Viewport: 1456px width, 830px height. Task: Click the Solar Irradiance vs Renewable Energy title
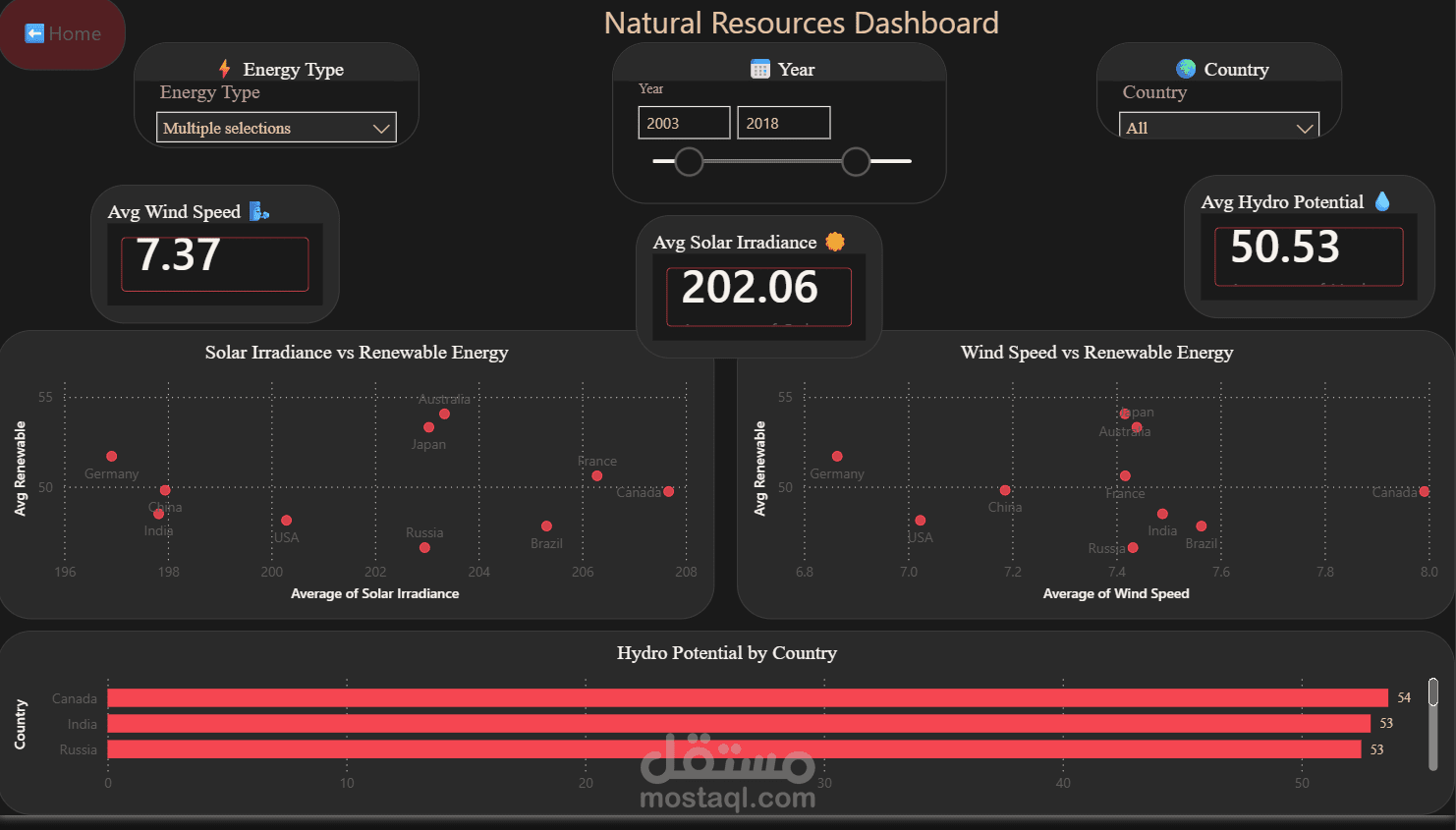[357, 353]
